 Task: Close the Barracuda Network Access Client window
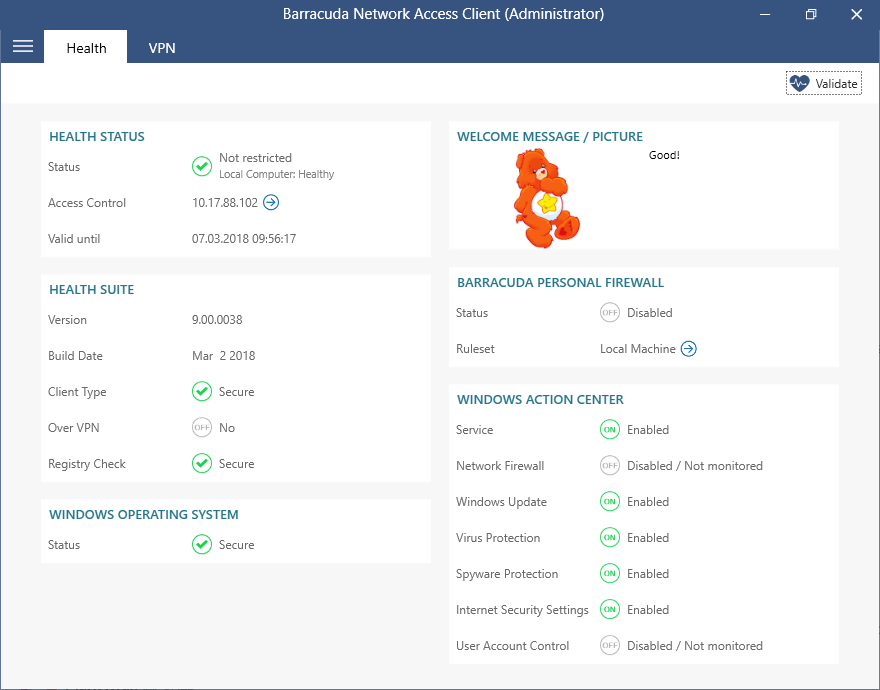coord(856,14)
